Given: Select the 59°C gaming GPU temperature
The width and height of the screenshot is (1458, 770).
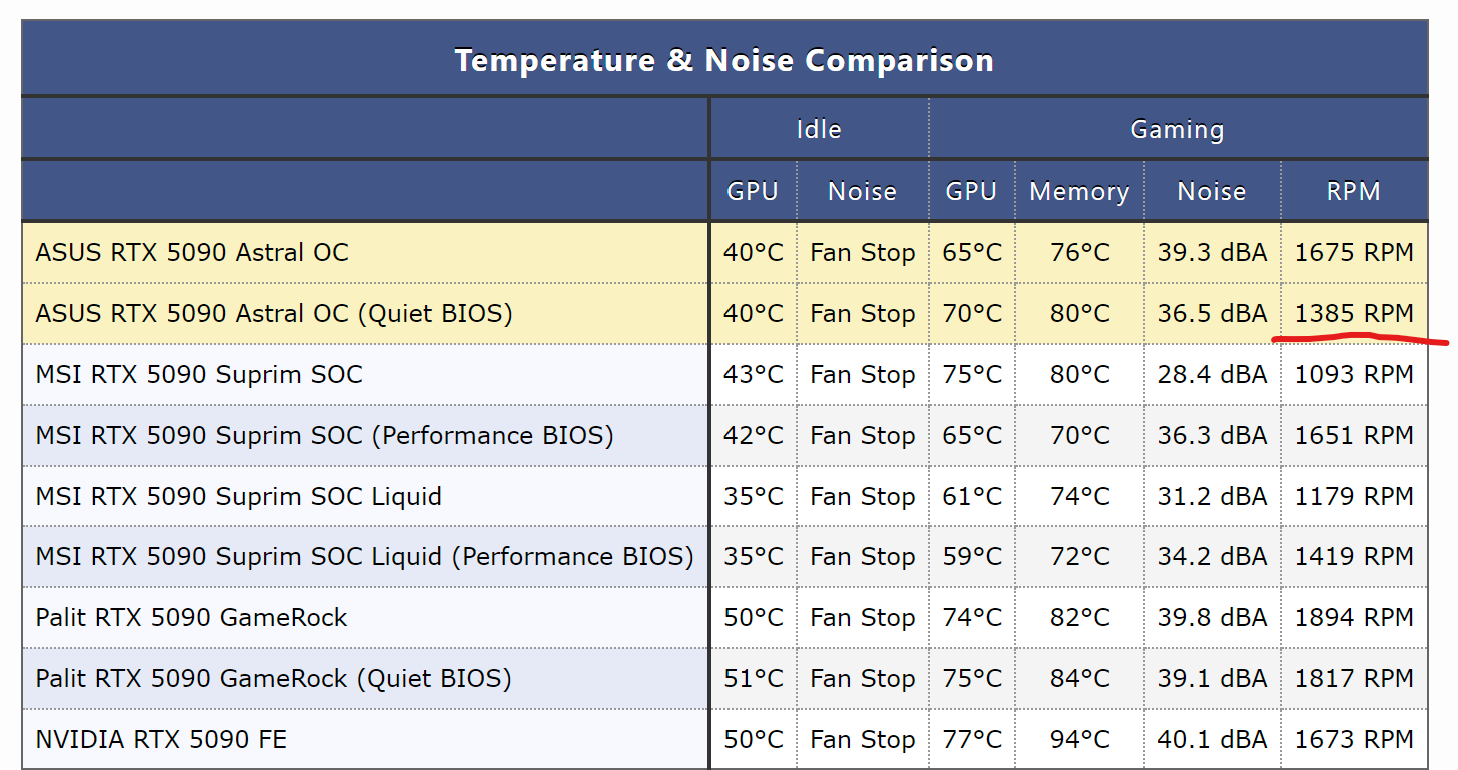Looking at the screenshot, I should (971, 556).
